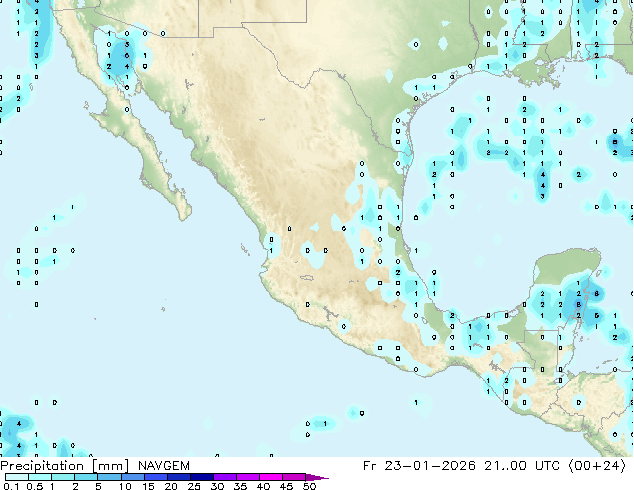Screen dimensions: 634x490
Task: Pick the 15–20 mm blue legend box
Action: [x=155, y=477]
